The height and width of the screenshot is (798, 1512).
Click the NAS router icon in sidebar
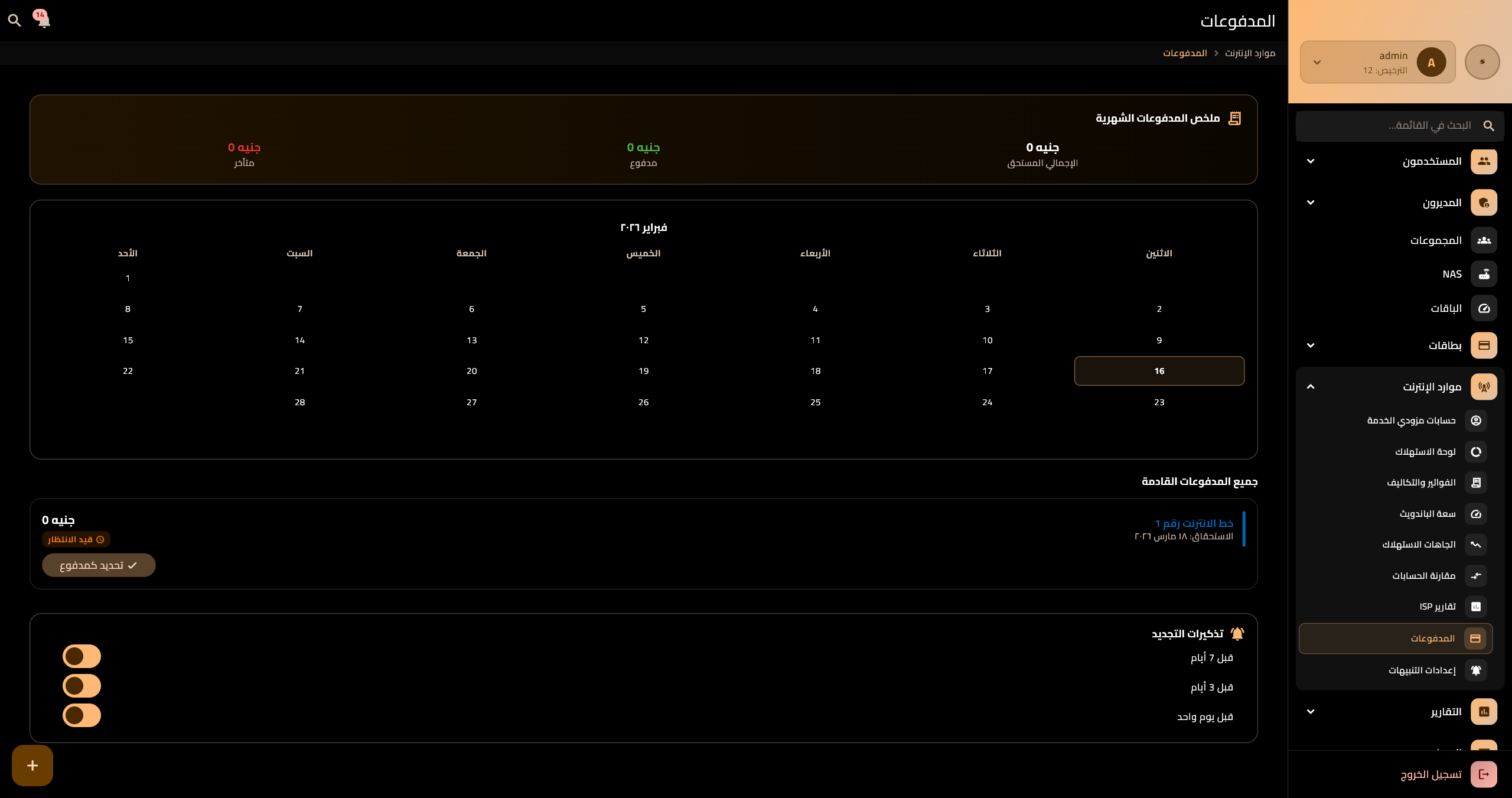point(1484,274)
